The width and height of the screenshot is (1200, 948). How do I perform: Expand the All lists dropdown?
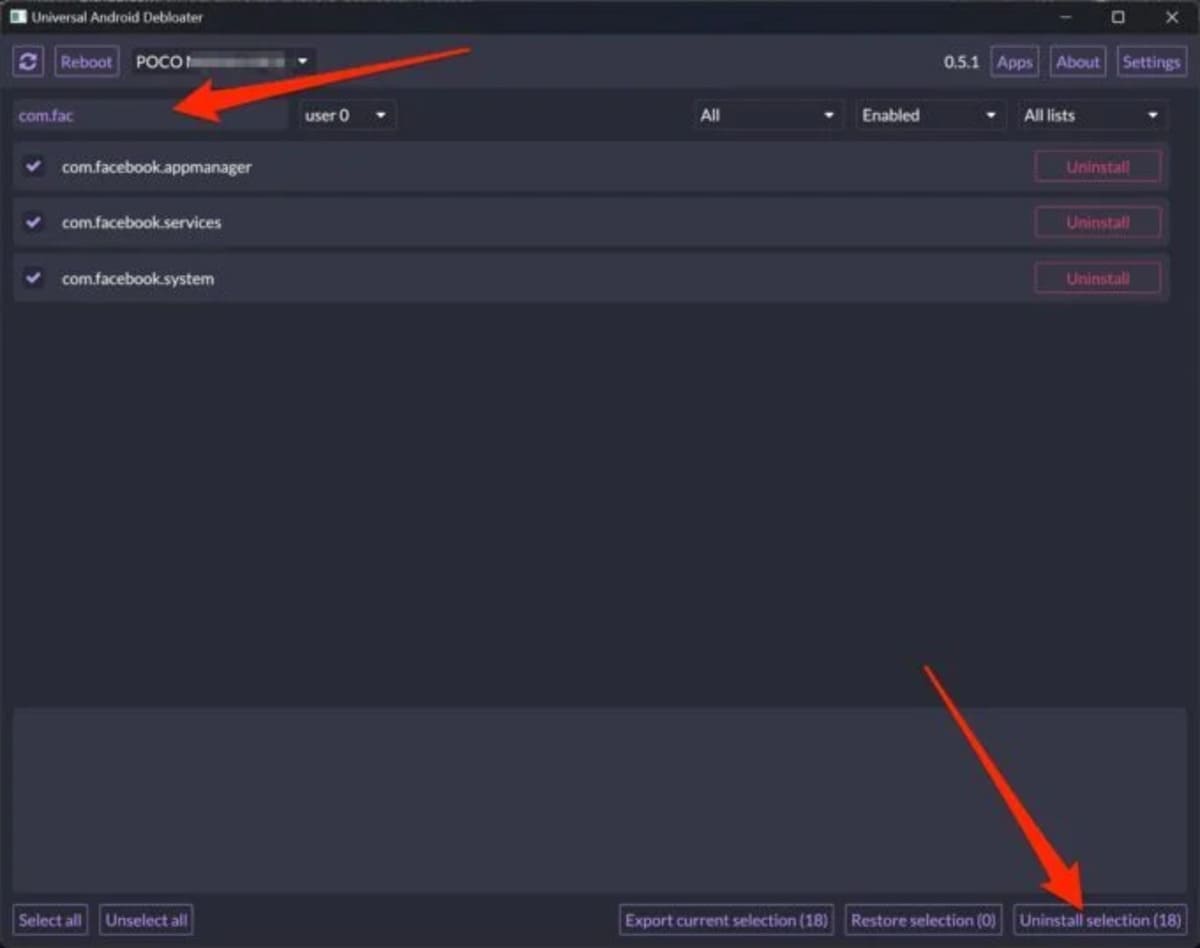click(1092, 115)
